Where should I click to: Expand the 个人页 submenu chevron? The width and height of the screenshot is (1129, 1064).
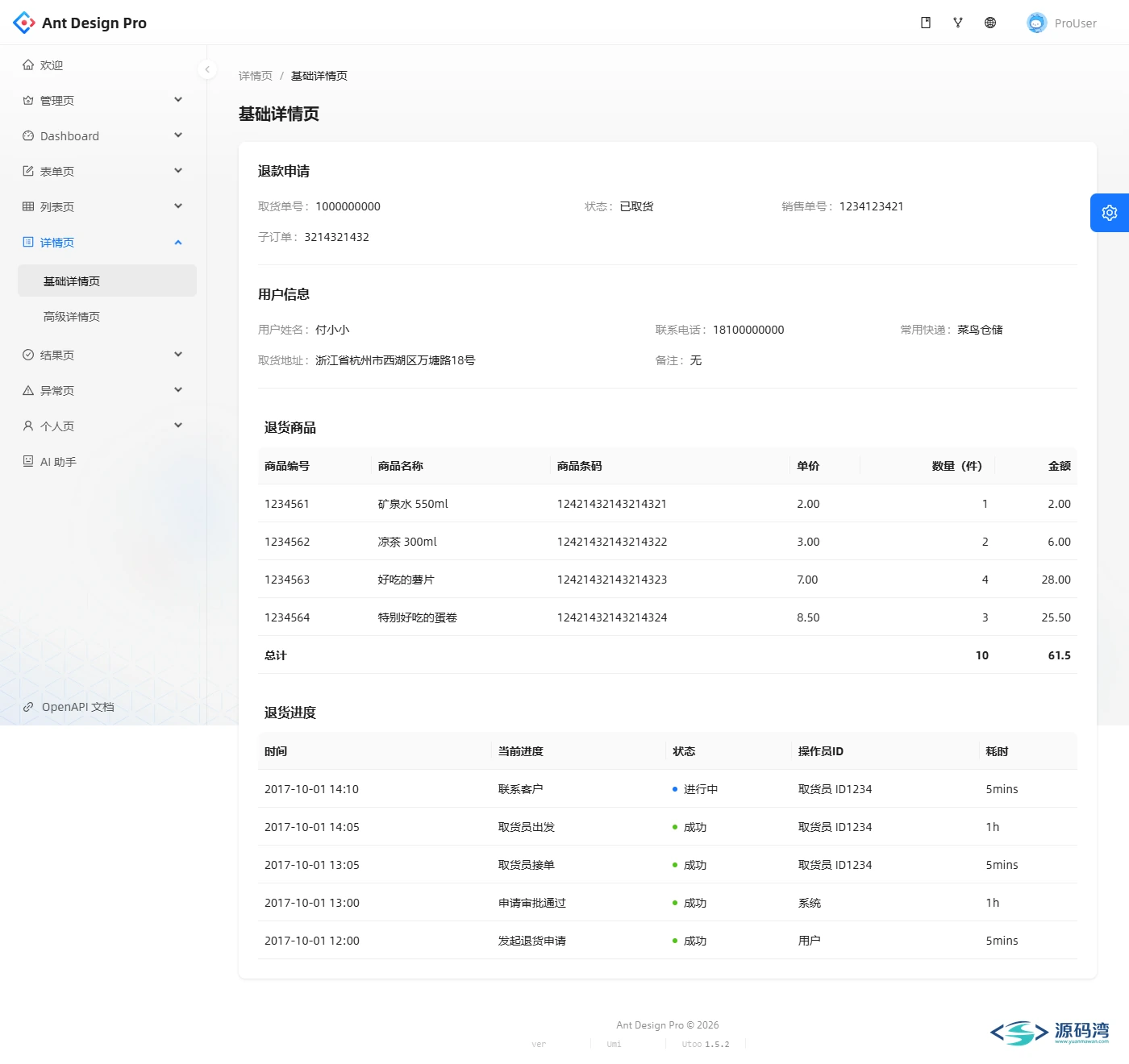tap(178, 426)
